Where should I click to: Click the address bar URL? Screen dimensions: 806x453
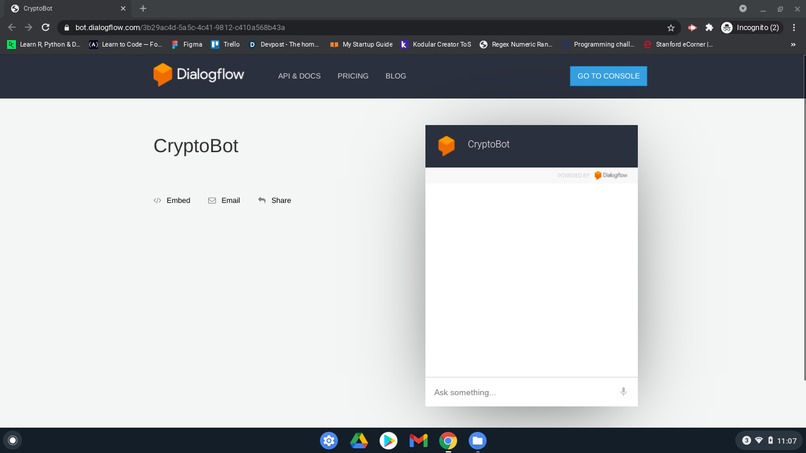click(x=180, y=28)
